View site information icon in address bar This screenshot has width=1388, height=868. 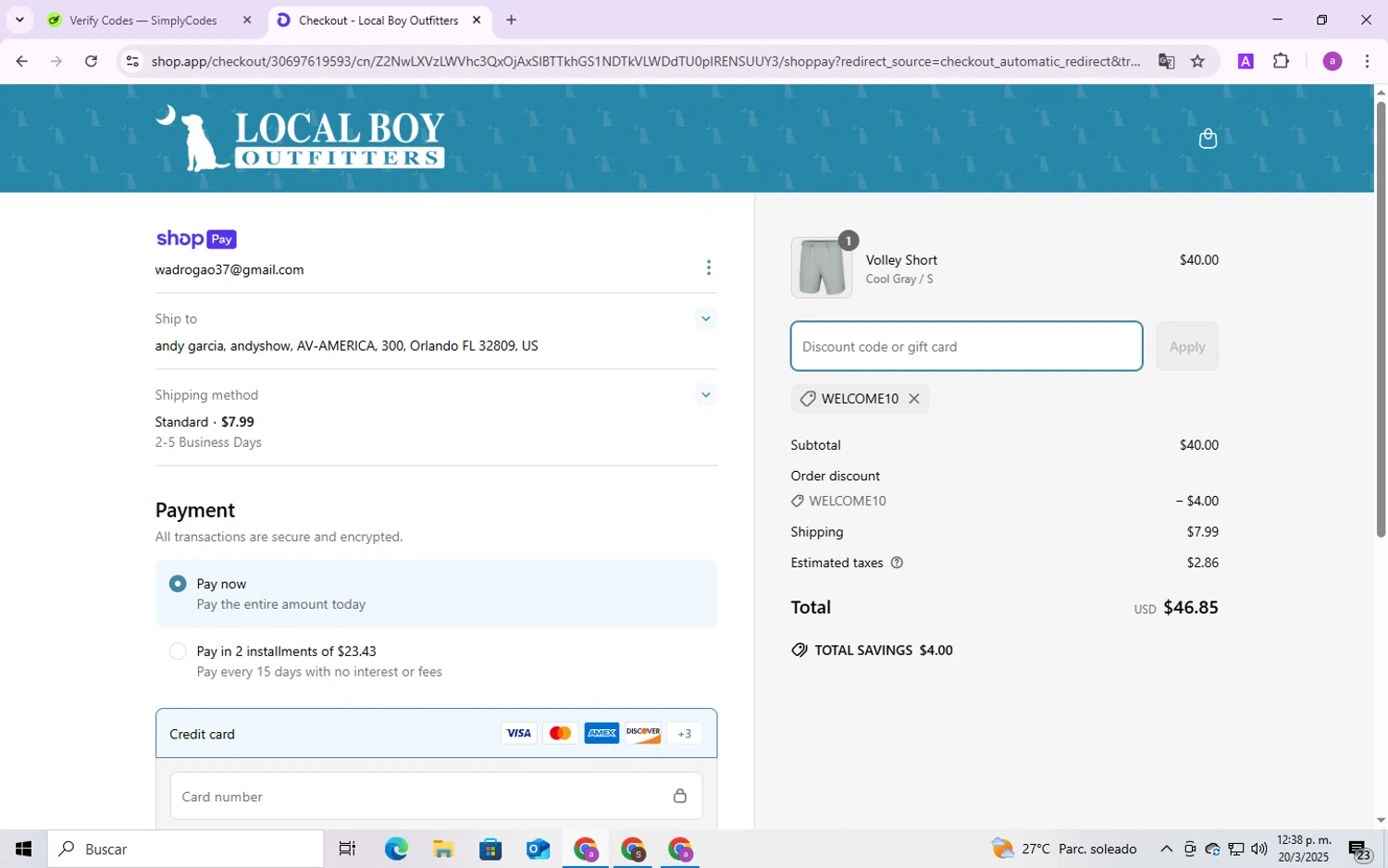pyautogui.click(x=132, y=61)
